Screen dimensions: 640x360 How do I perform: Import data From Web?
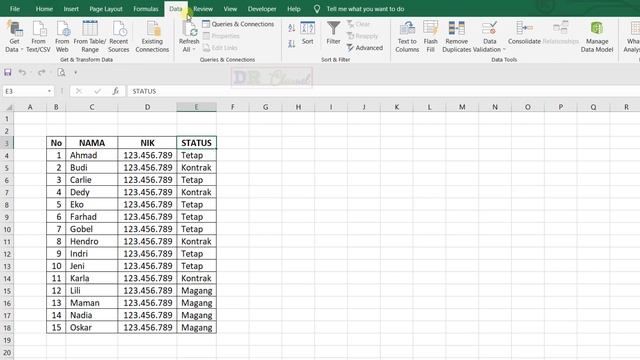(x=62, y=37)
